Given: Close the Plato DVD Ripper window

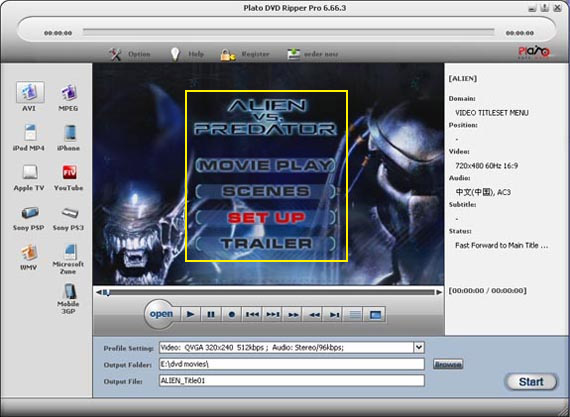Looking at the screenshot, I should [x=557, y=8].
